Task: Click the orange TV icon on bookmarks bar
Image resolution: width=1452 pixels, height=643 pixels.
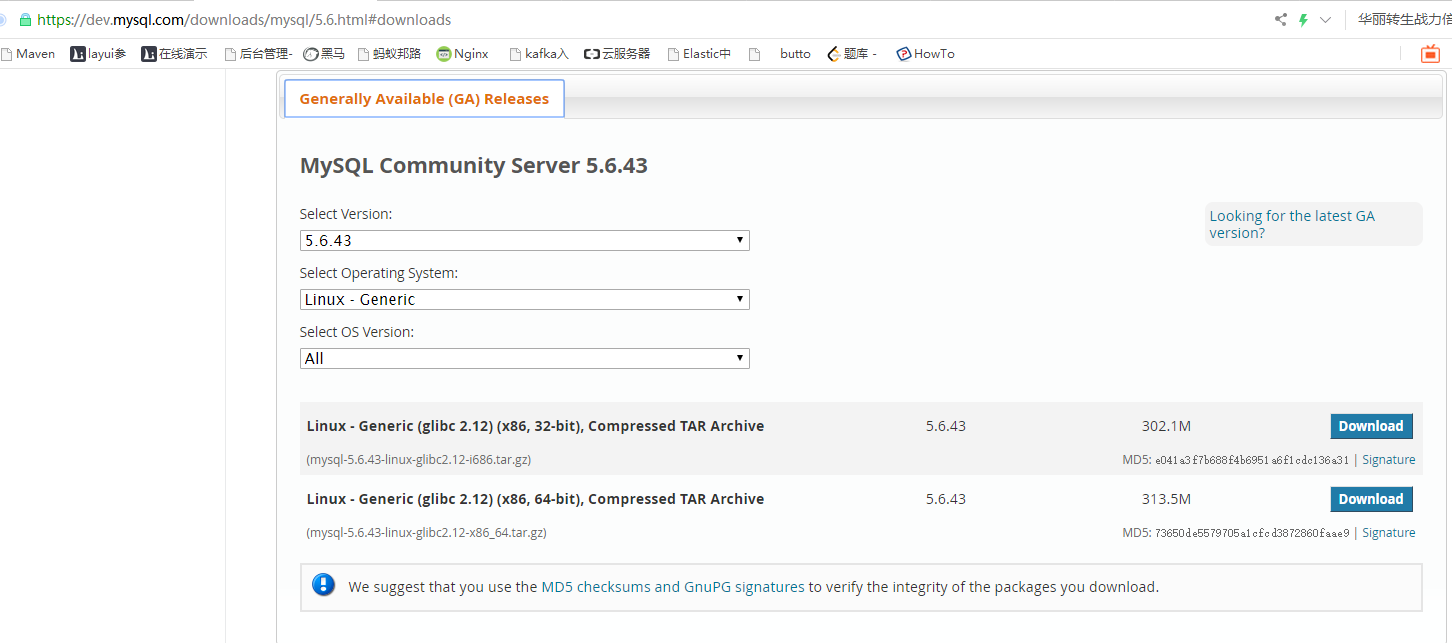Action: (x=1430, y=54)
